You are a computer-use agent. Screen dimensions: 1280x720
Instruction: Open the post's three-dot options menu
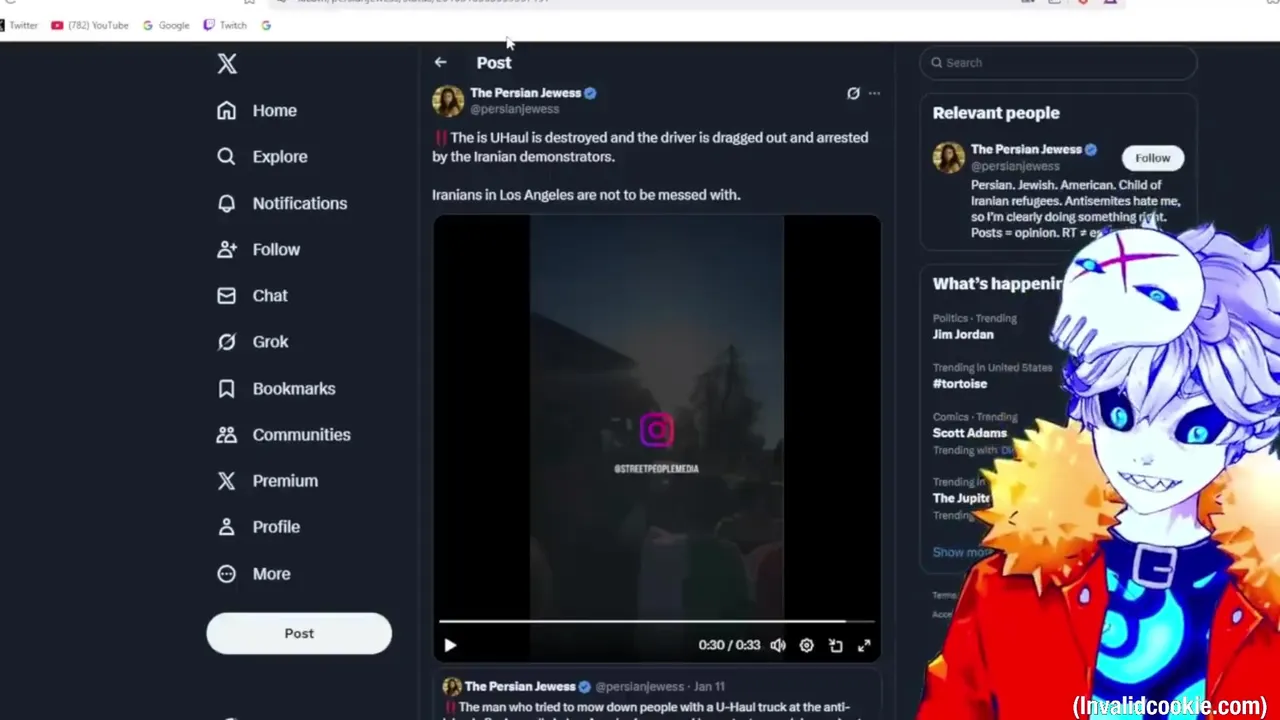click(x=874, y=93)
